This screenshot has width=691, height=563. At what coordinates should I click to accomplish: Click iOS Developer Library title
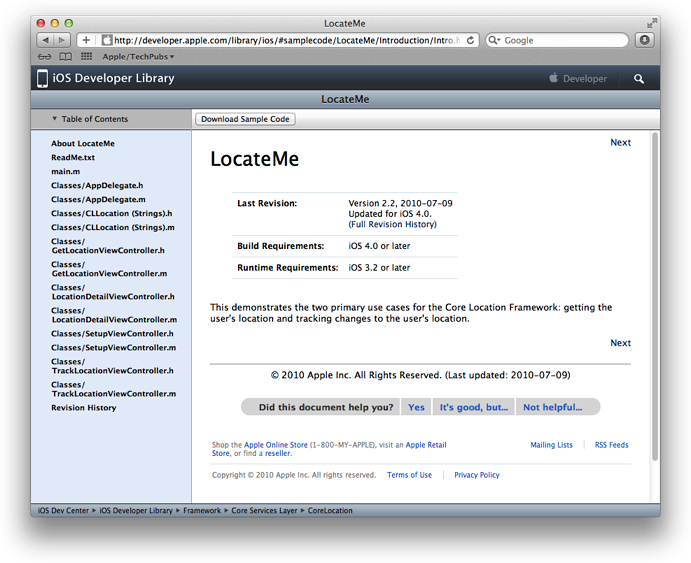(114, 78)
